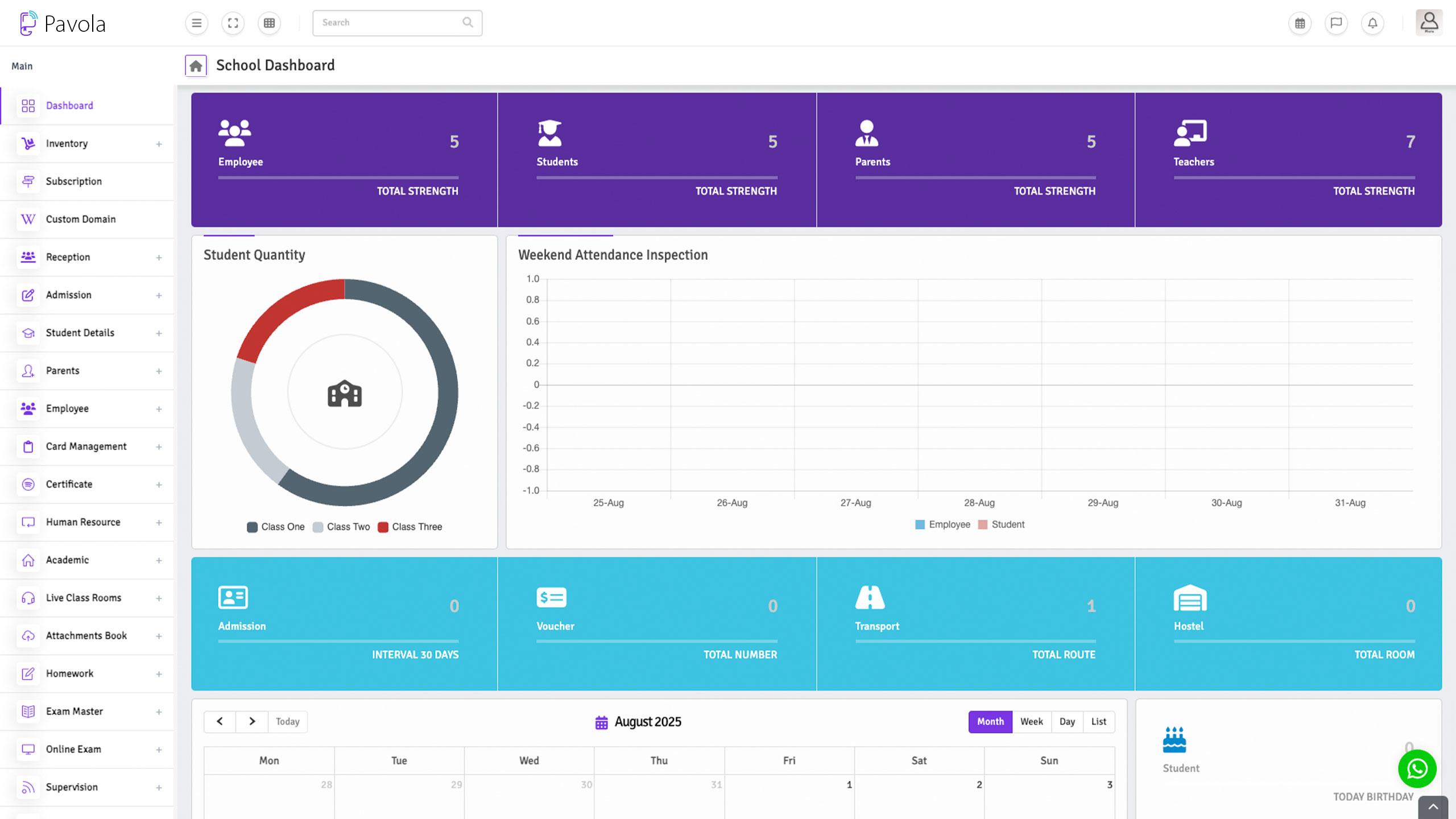This screenshot has height=819, width=1456.
Task: Hide the Student series in attendance legend
Action: pos(1002,524)
